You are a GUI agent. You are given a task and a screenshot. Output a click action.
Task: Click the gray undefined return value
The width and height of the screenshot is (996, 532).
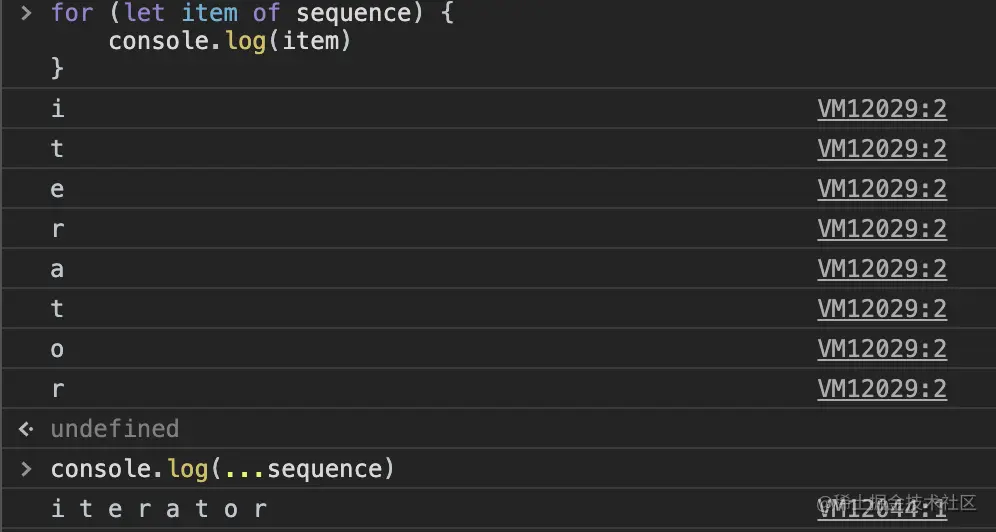114,429
